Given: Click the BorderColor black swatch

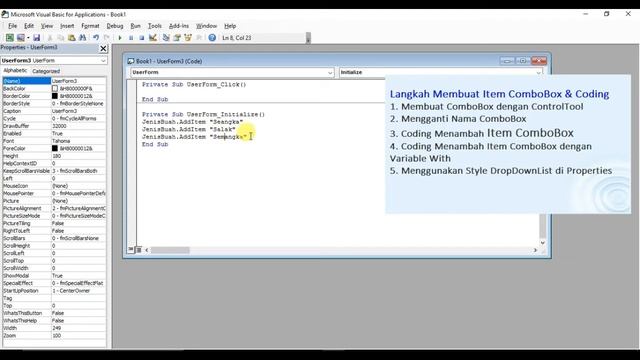Looking at the screenshot, I should point(55,96).
